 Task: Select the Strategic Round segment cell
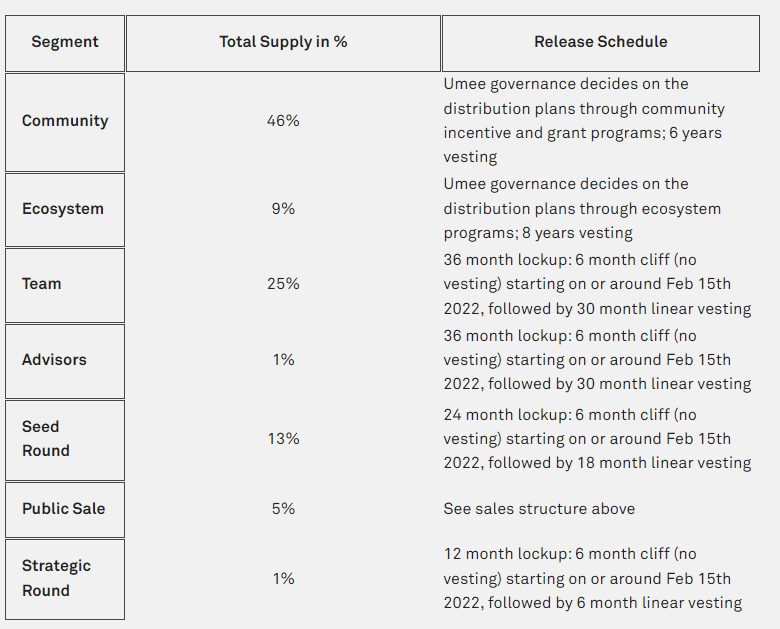(56, 578)
